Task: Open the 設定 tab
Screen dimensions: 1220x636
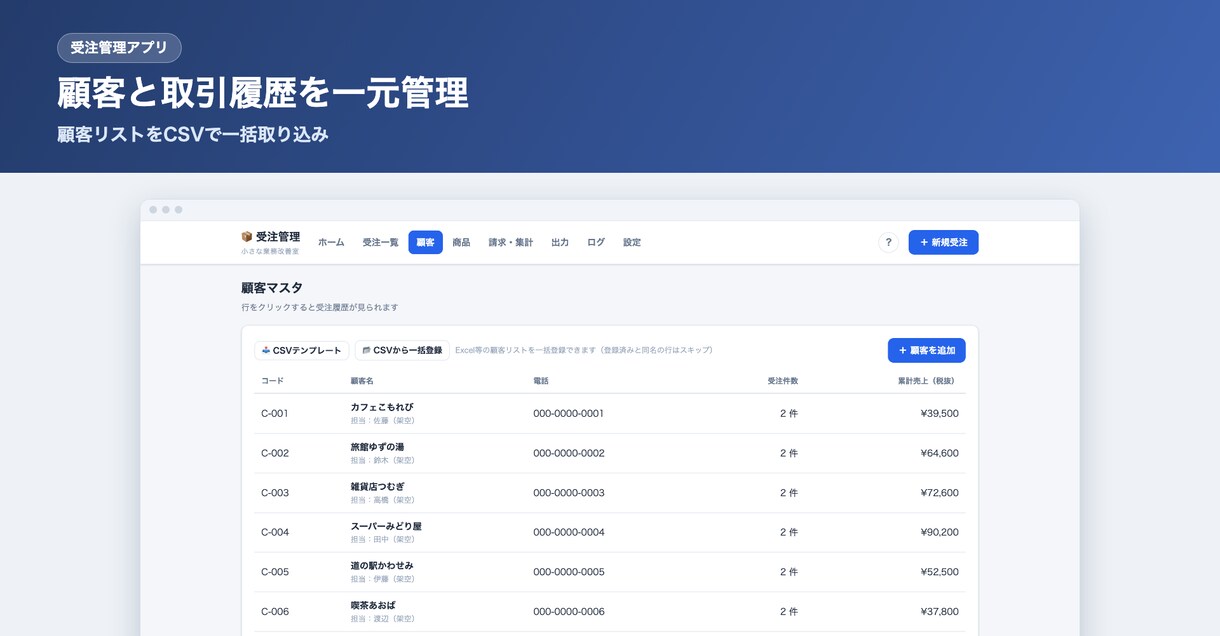Action: (632, 242)
